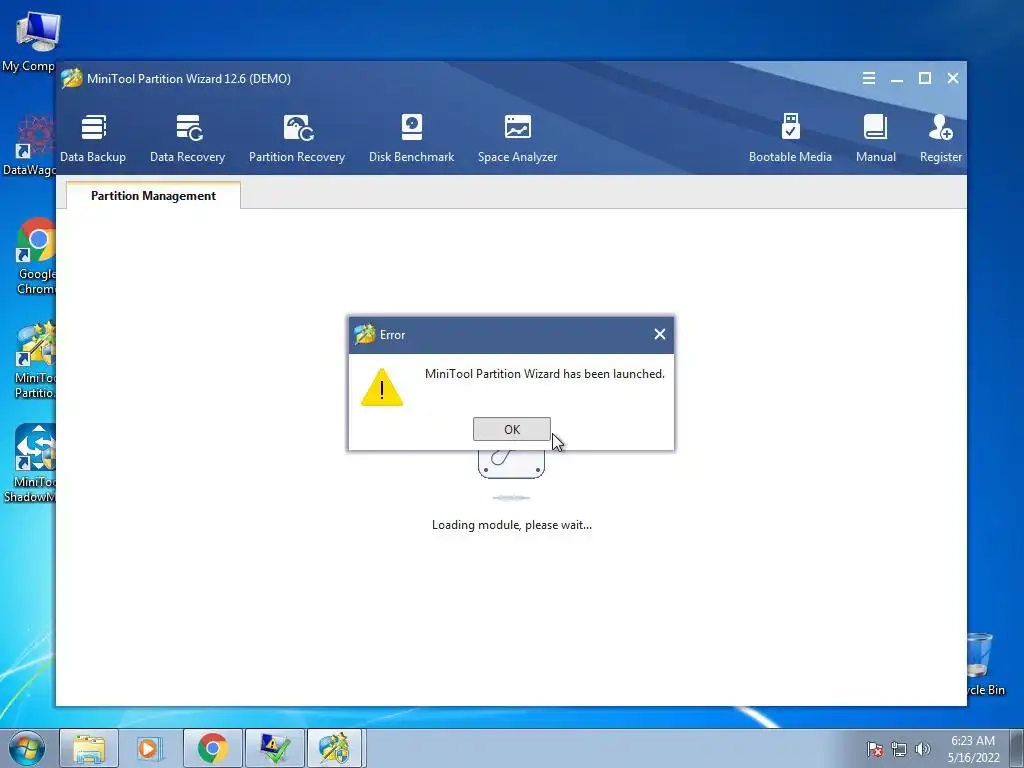Select the Google Chrome desktop shortcut
Image resolution: width=1024 pixels, height=768 pixels.
[x=36, y=257]
